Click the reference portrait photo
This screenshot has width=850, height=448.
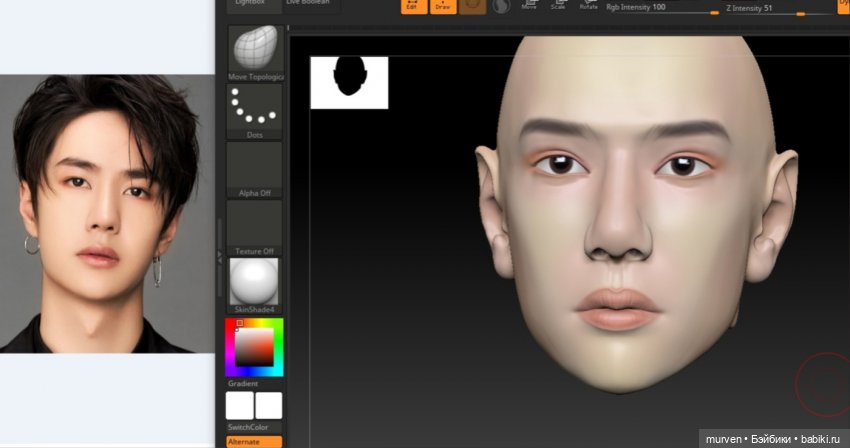click(107, 214)
